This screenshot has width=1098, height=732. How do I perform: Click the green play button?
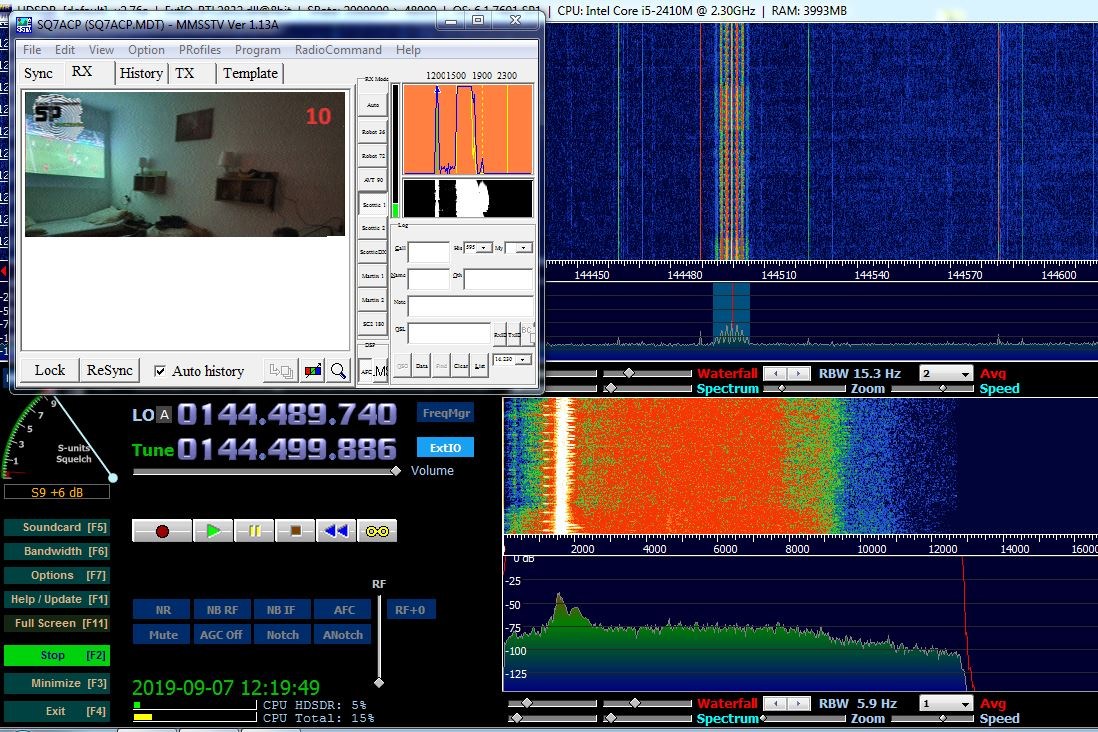coord(213,531)
